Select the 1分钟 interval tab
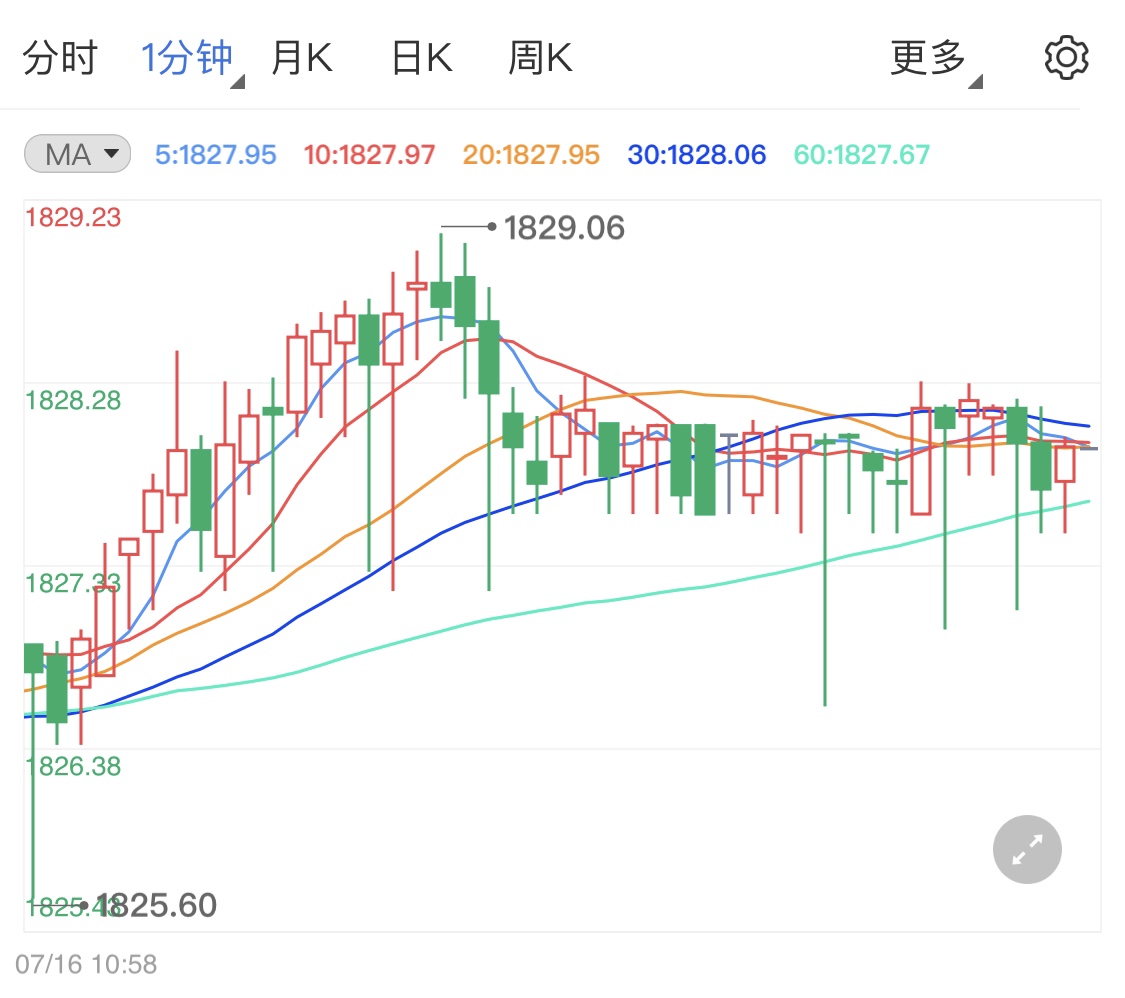Viewport: 1125px width, 998px height. [x=188, y=58]
